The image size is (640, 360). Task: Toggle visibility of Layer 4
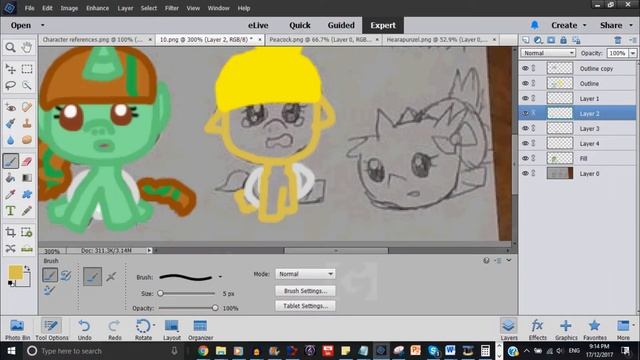tap(525, 143)
